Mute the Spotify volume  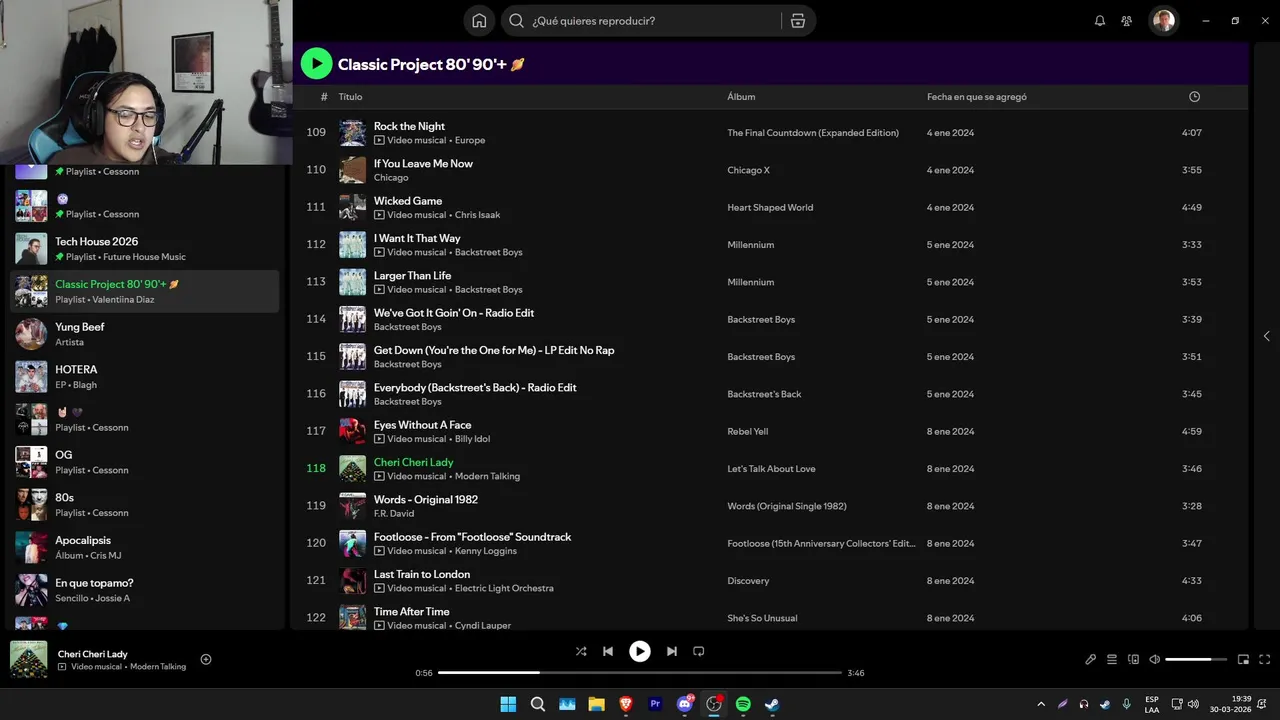coord(1155,660)
